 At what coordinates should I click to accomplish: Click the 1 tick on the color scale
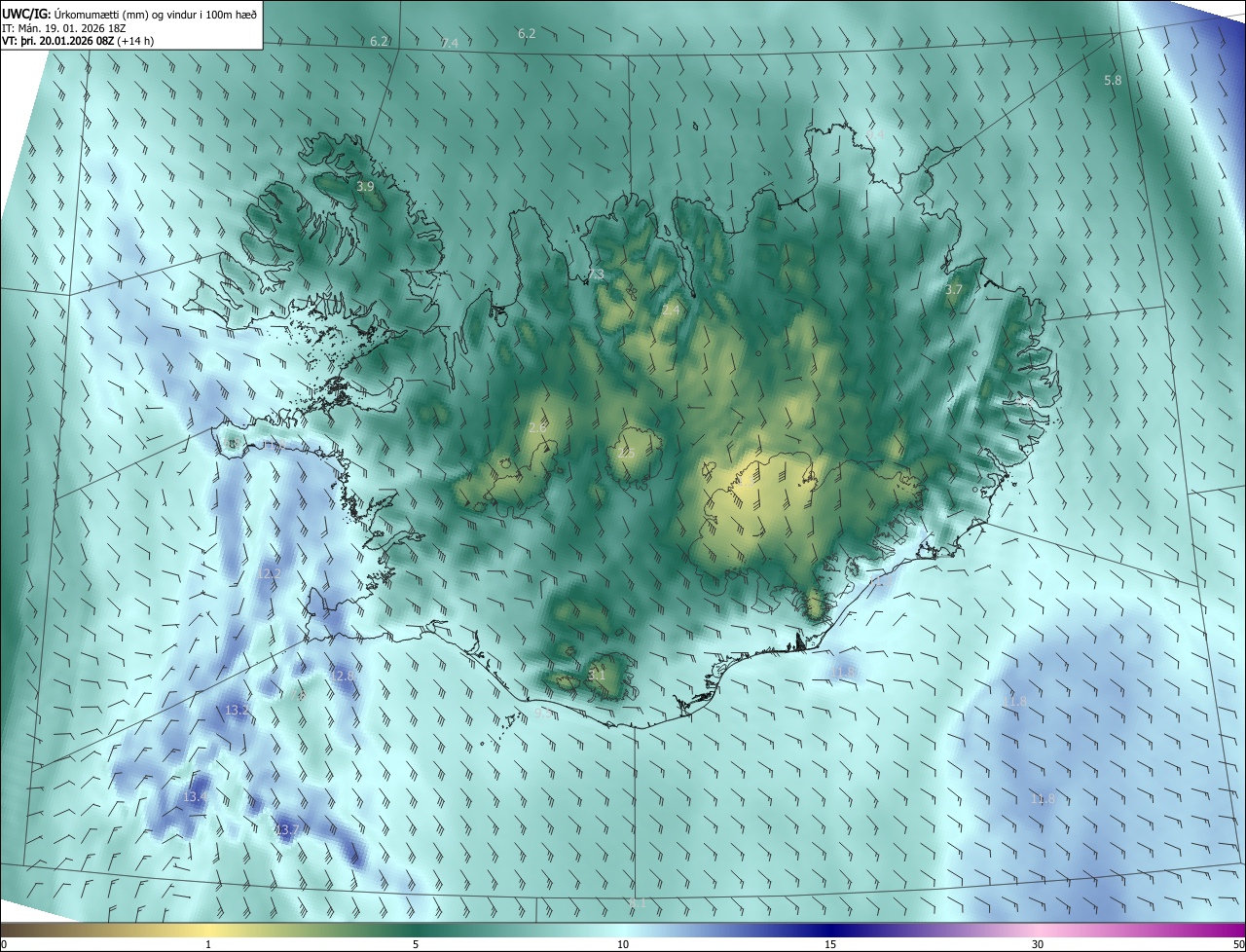click(208, 945)
